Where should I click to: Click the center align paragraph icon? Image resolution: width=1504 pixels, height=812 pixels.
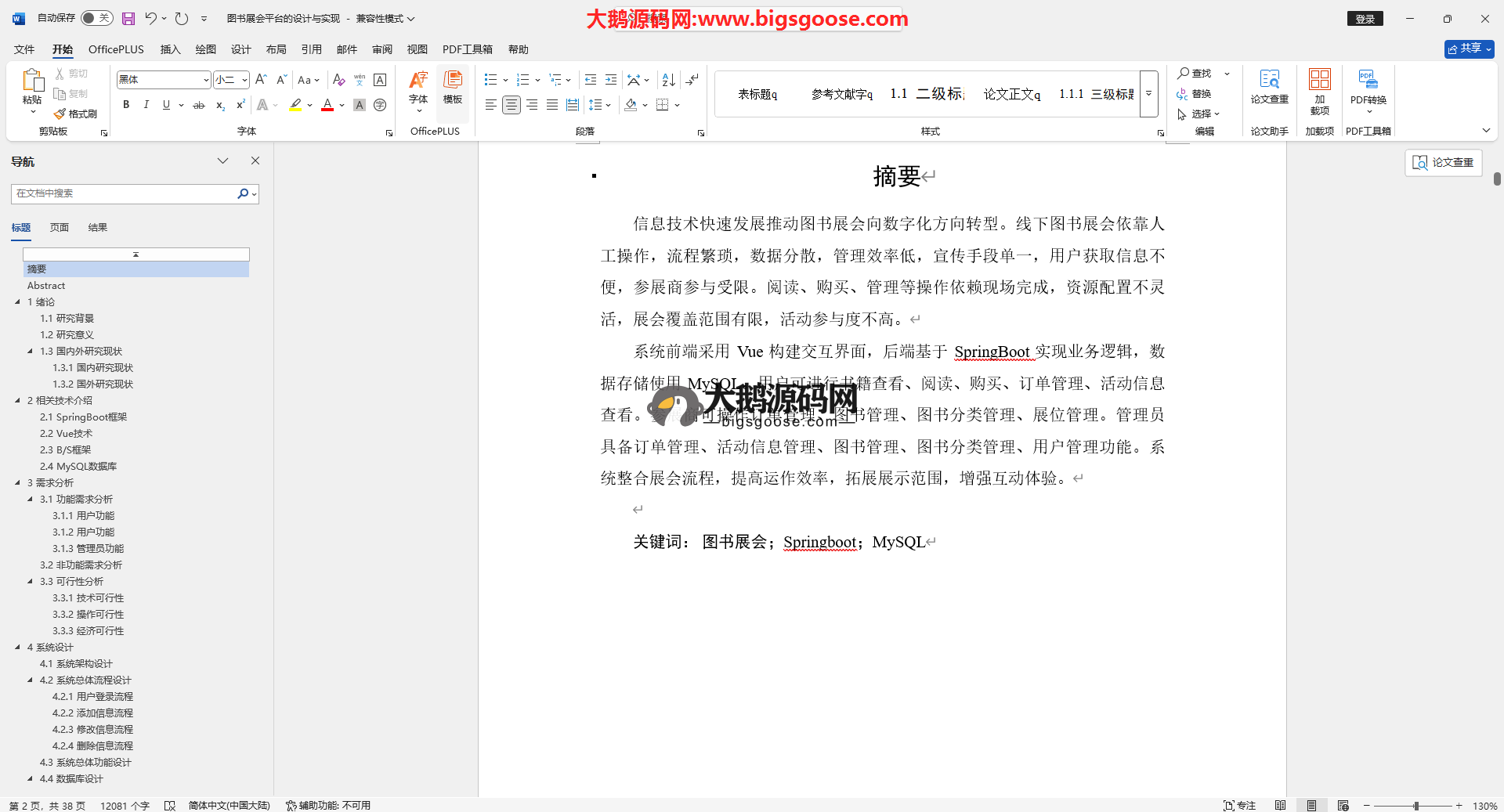[511, 105]
